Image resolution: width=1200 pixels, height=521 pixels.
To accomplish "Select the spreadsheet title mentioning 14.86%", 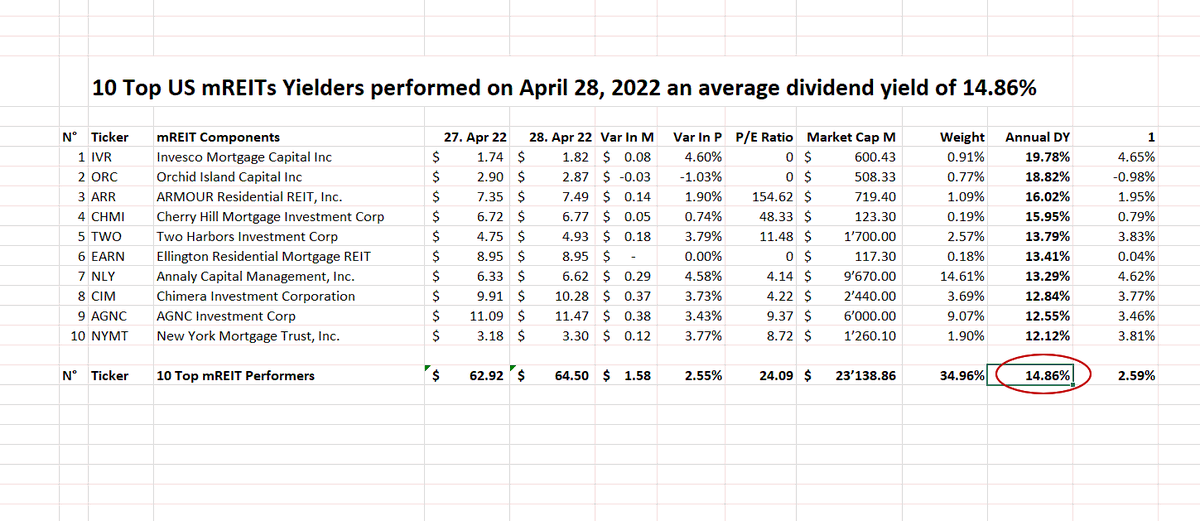I will pyautogui.click(x=563, y=88).
